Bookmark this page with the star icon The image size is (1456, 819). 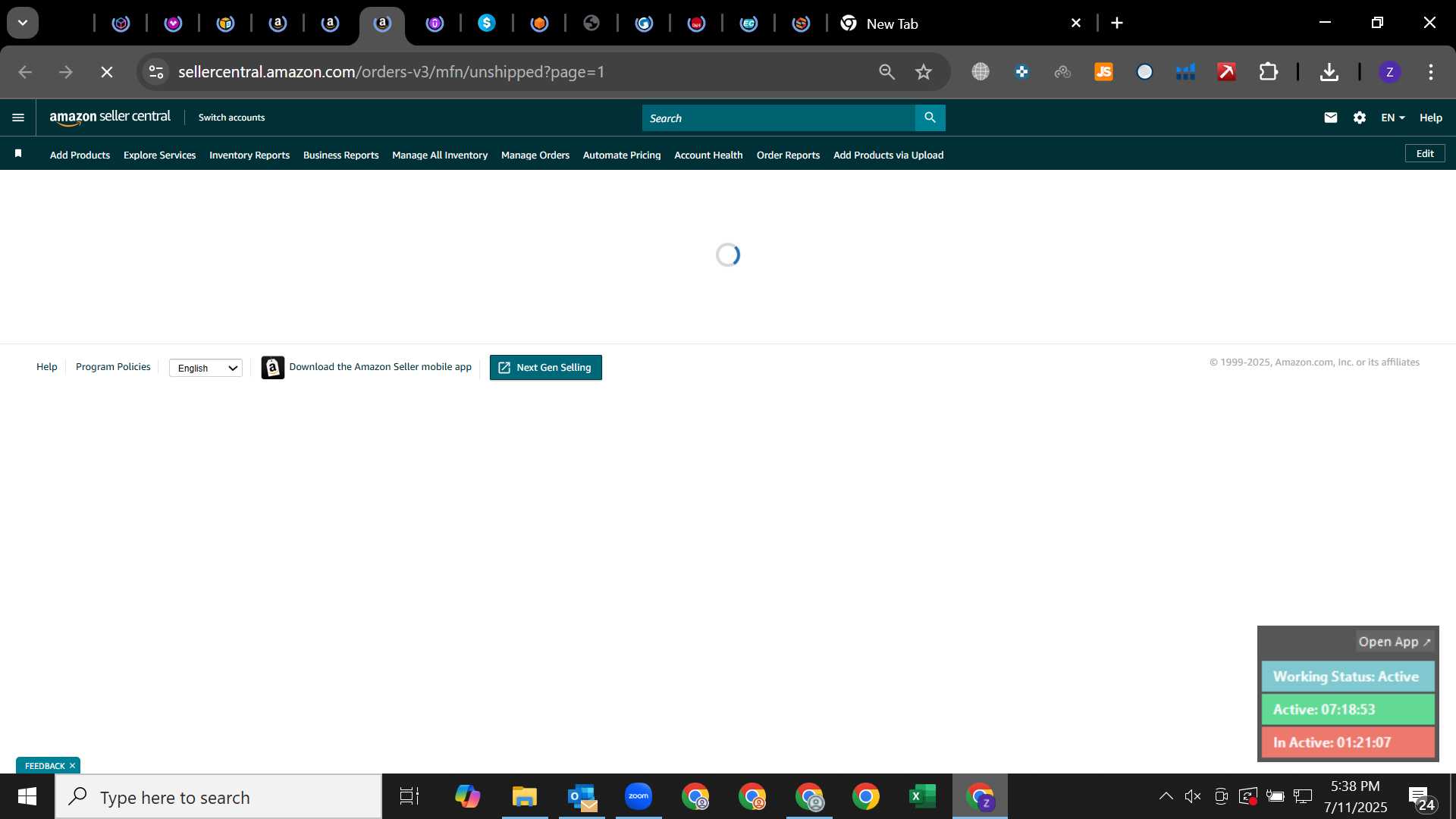point(923,72)
